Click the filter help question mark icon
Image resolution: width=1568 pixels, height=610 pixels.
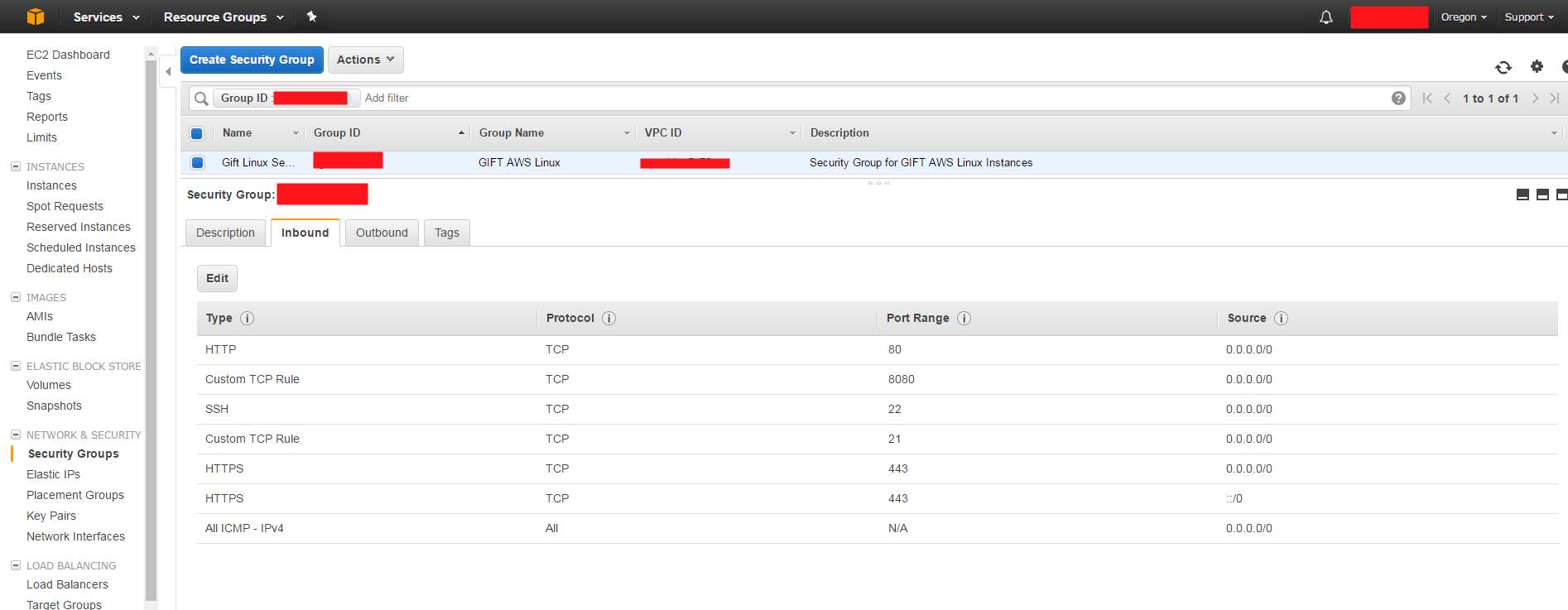pos(1398,98)
